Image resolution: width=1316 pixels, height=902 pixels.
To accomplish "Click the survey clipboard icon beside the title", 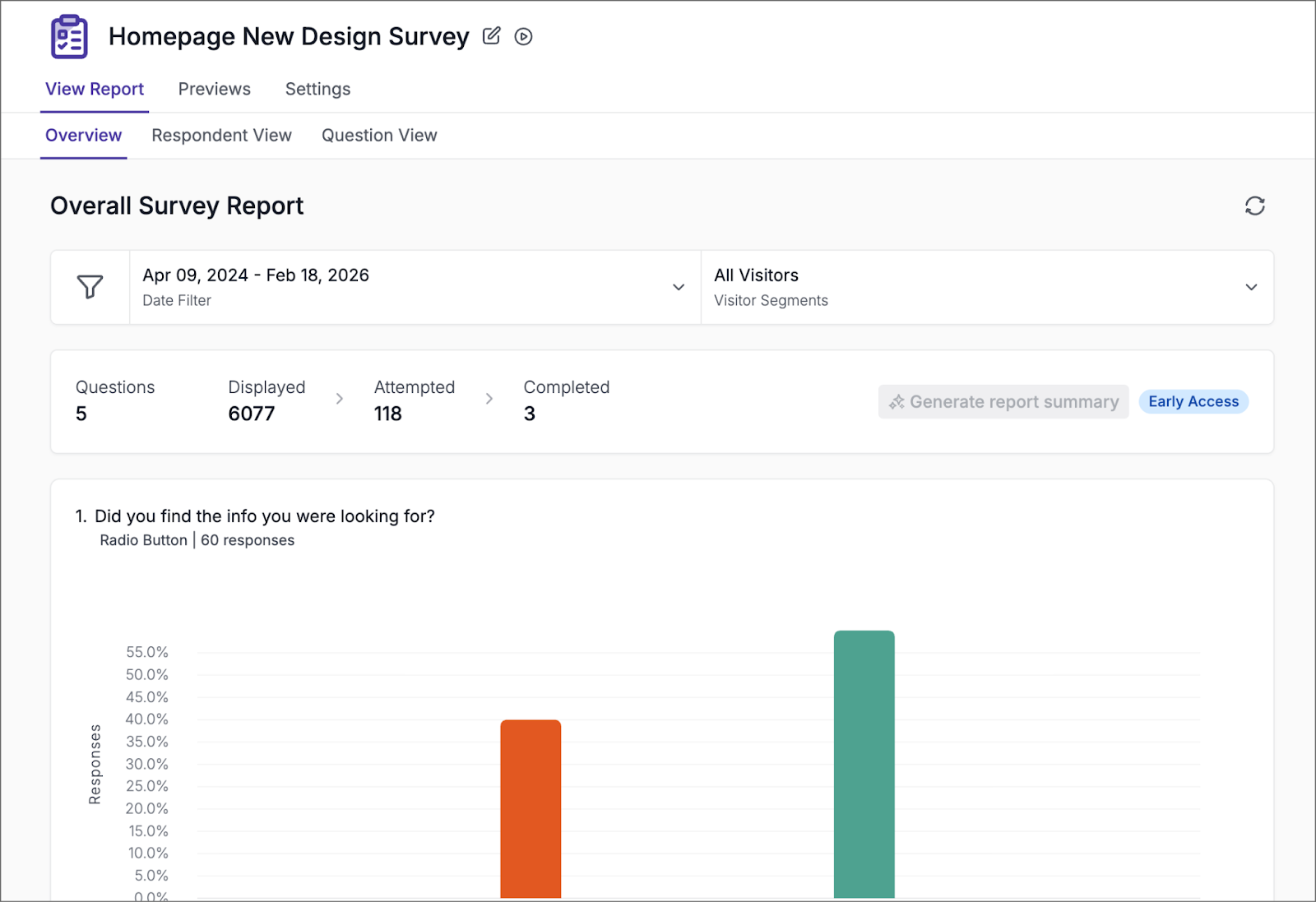I will point(67,36).
